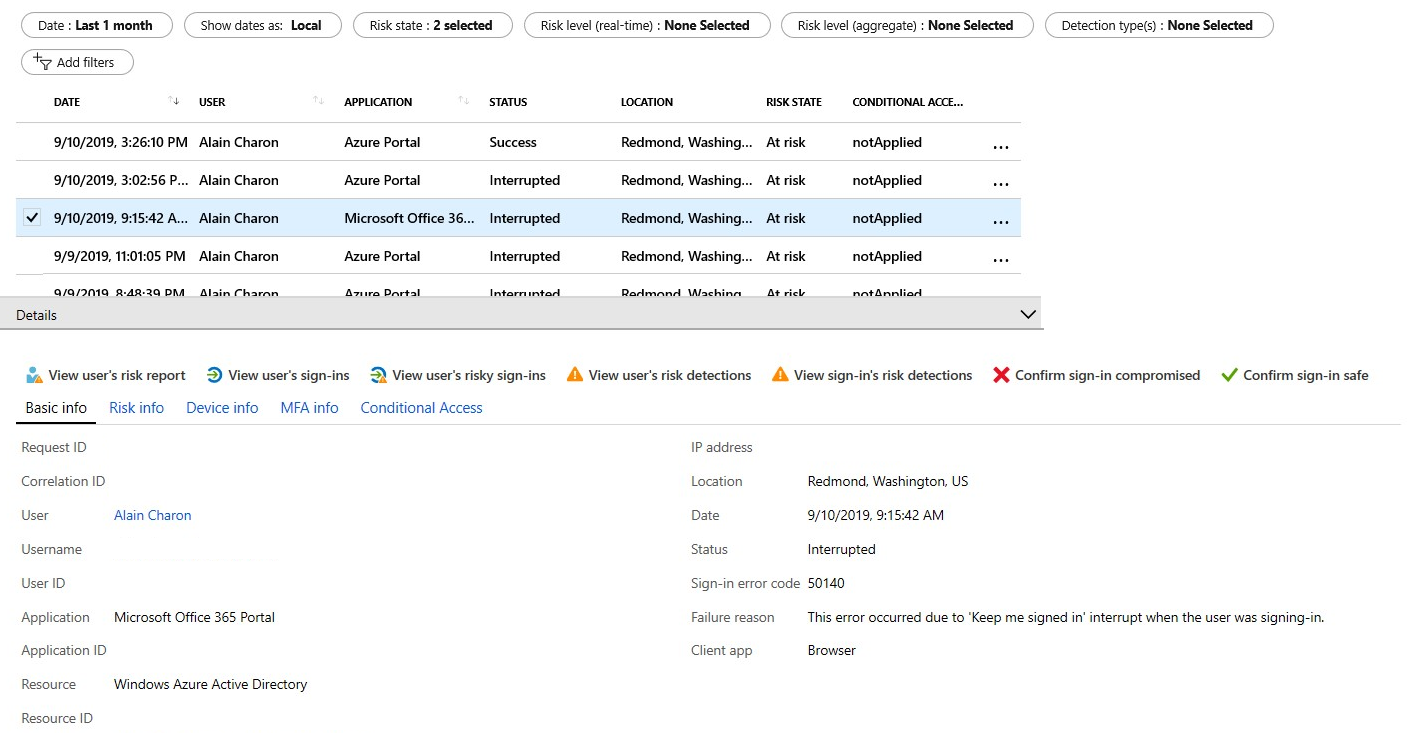The image size is (1407, 733).
Task: Click the STATUS column header
Action: (508, 102)
